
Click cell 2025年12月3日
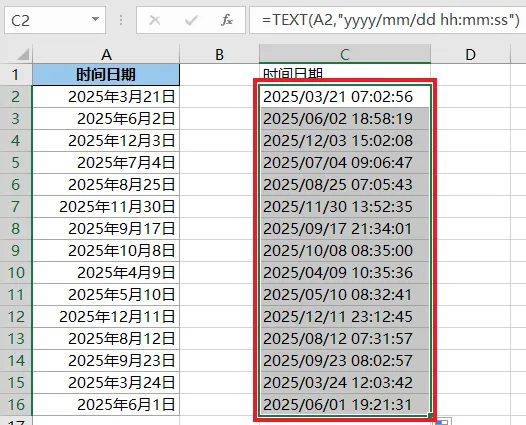pyautogui.click(x=106, y=141)
